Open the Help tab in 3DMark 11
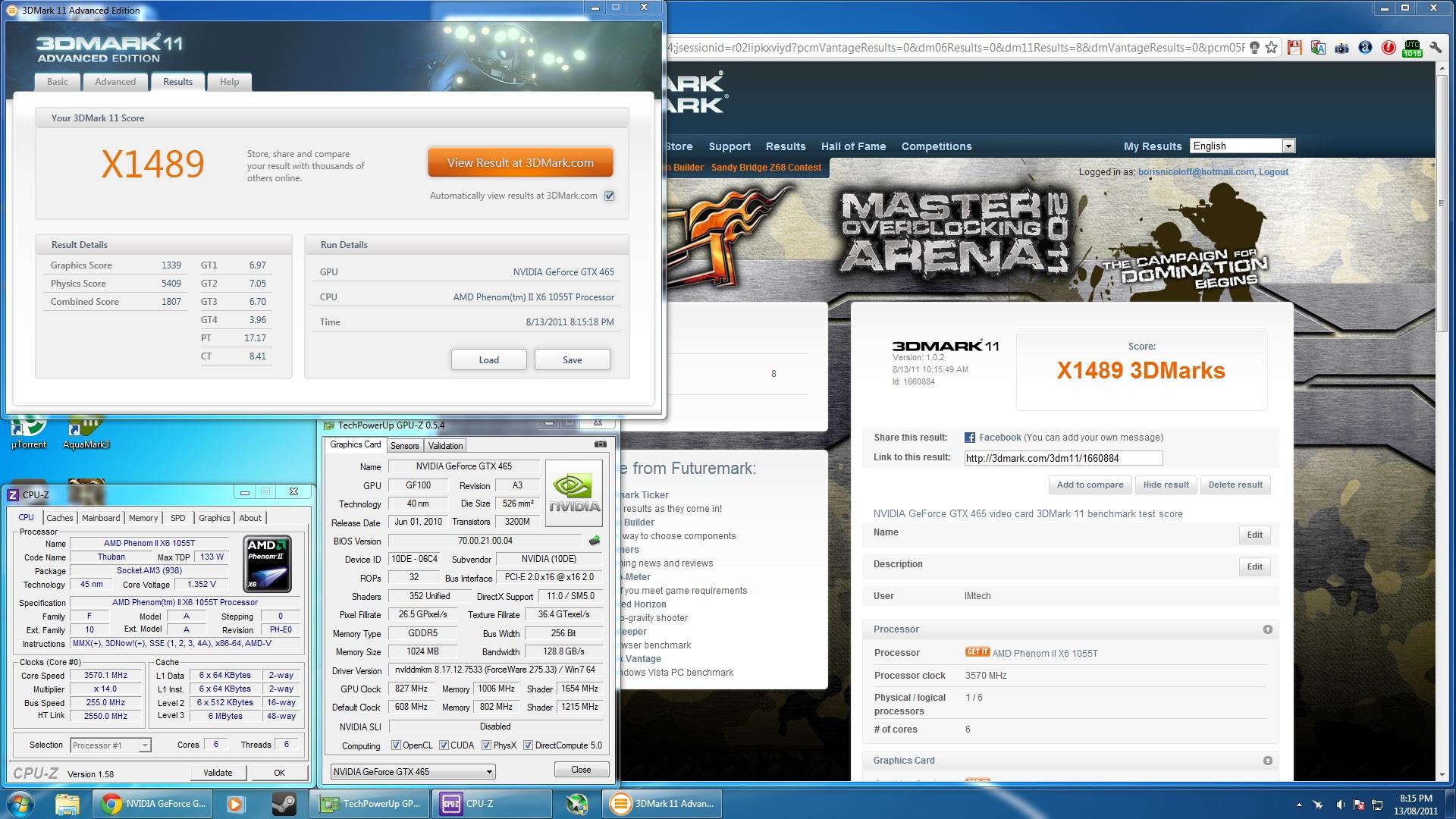Image resolution: width=1456 pixels, height=819 pixels. [229, 82]
